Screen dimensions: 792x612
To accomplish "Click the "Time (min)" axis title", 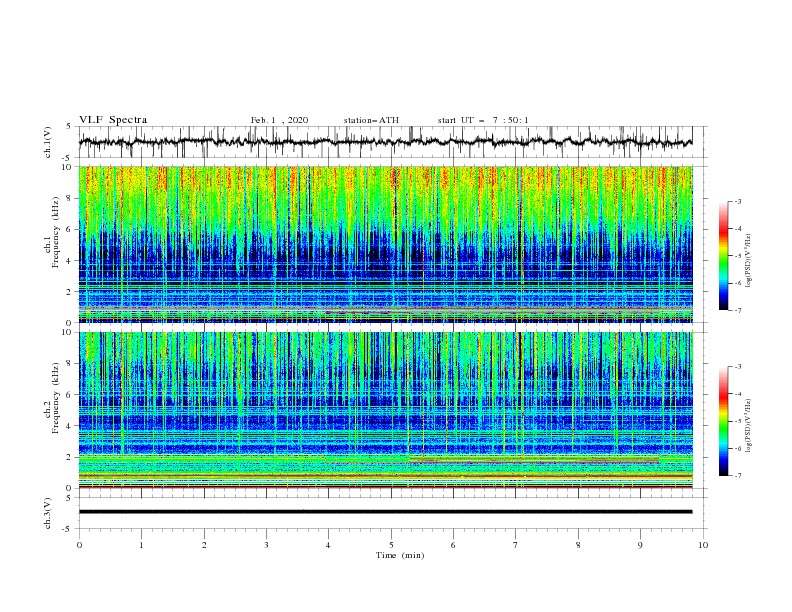I will point(400,555).
